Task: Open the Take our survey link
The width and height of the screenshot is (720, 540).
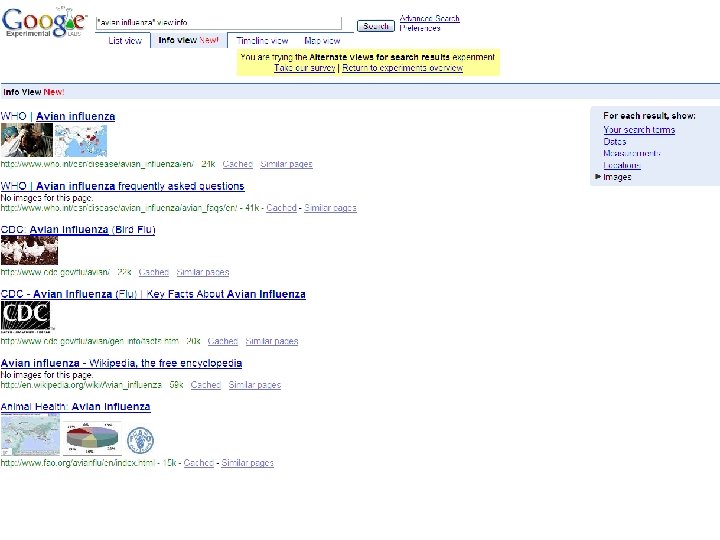Action: 304,68
